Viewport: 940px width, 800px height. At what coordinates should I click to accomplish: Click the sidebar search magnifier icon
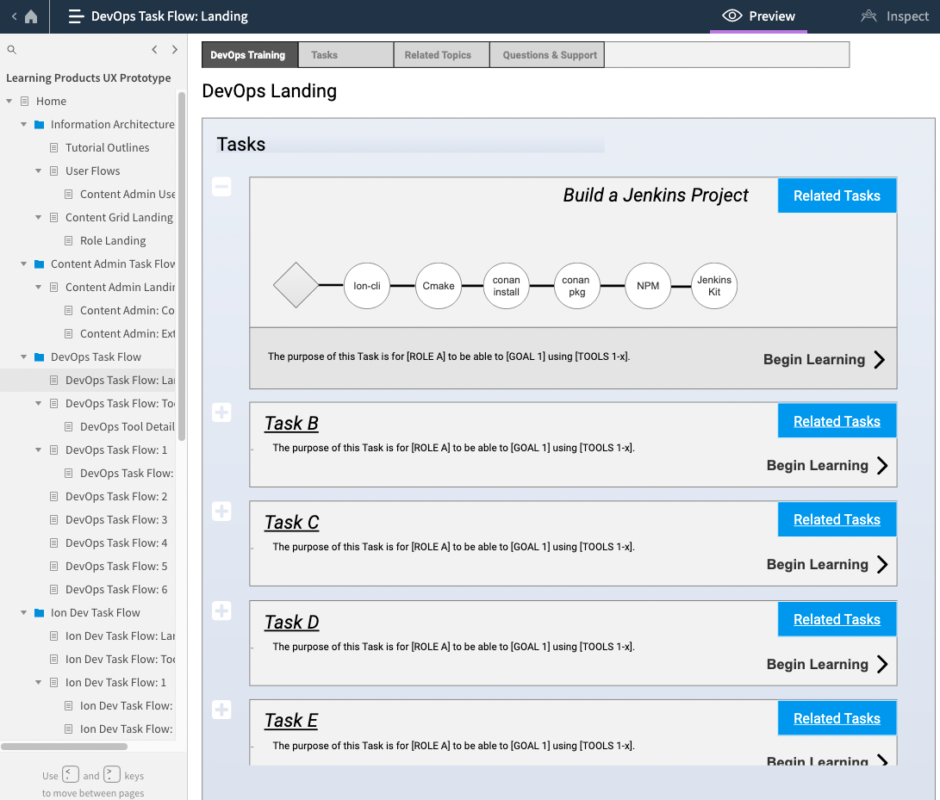[x=11, y=50]
